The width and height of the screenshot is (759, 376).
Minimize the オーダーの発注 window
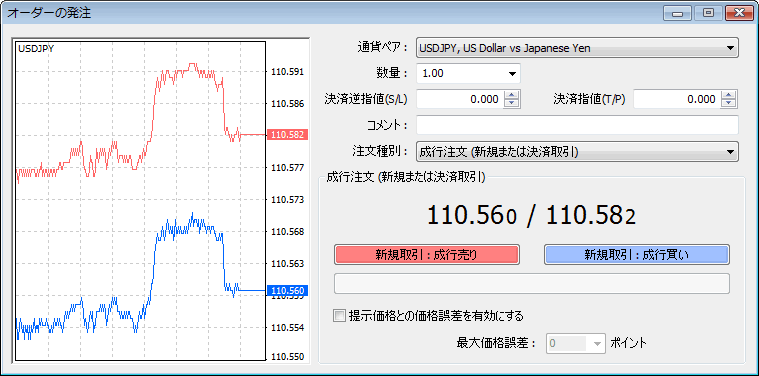point(678,13)
